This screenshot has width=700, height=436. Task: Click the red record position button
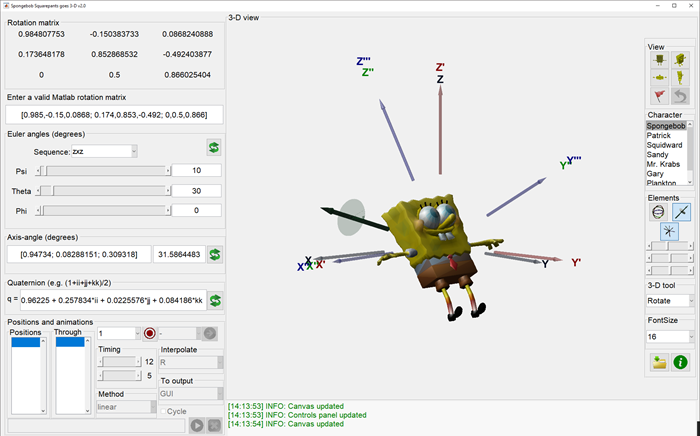coord(150,333)
